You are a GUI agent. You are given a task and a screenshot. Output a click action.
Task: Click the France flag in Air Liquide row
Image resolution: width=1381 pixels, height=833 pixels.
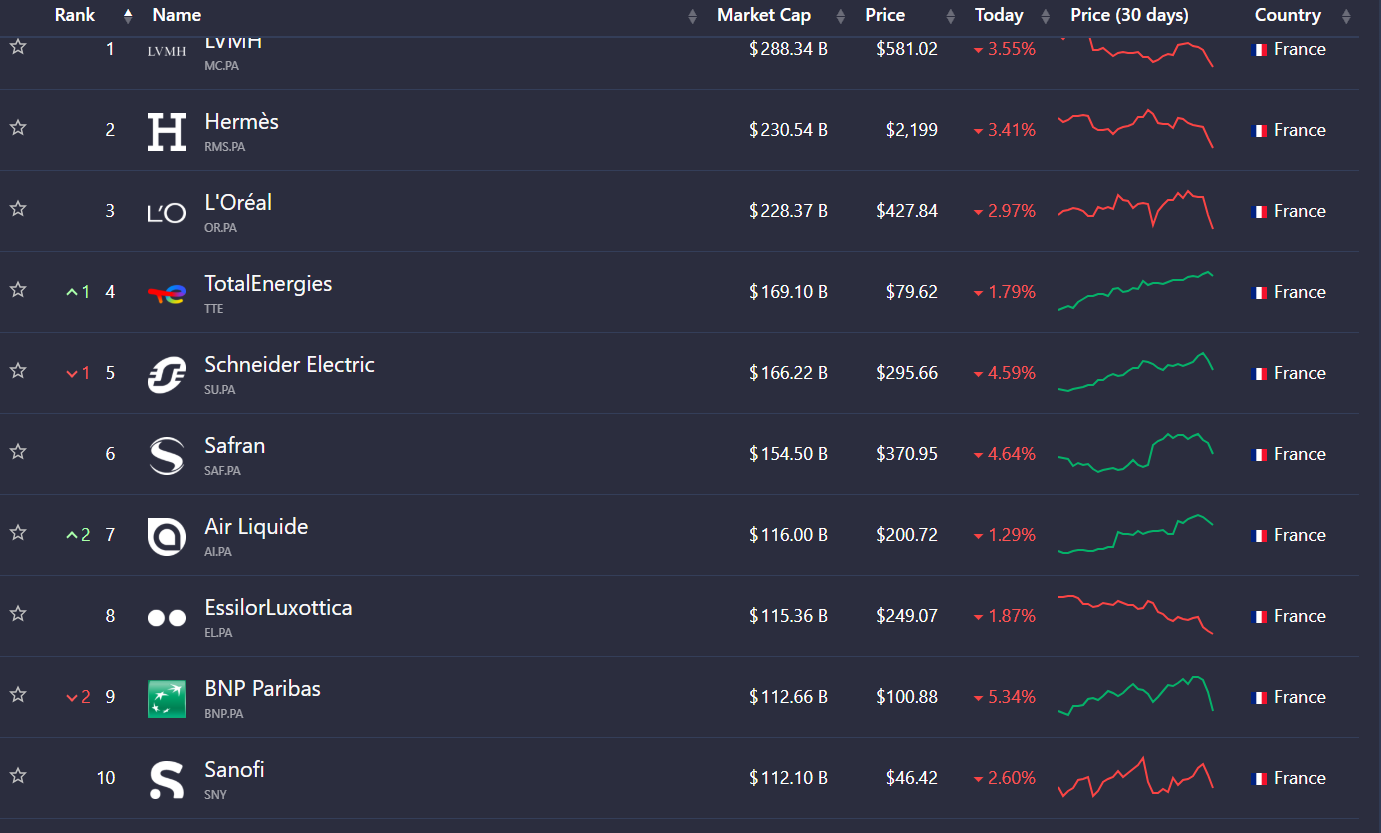coord(1261,536)
